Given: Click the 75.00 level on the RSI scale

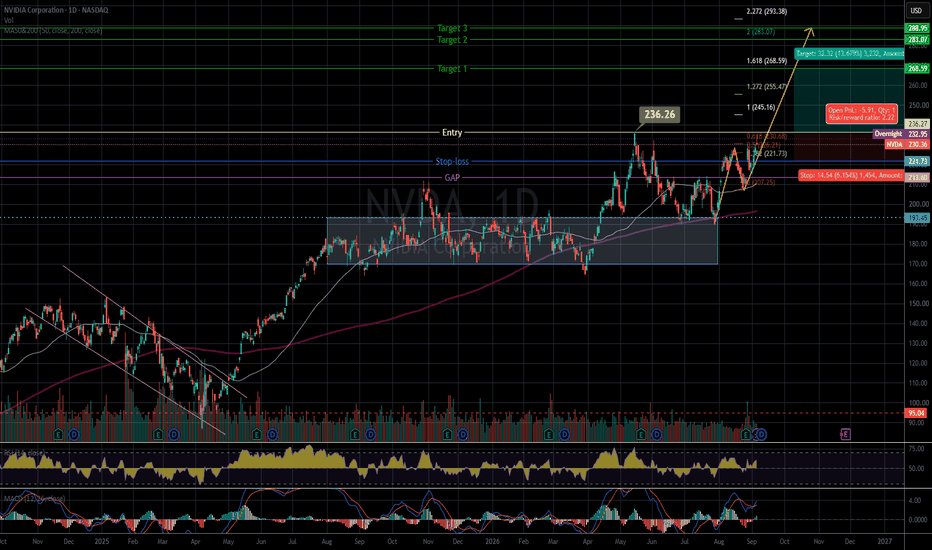Looking at the screenshot, I should point(917,449).
